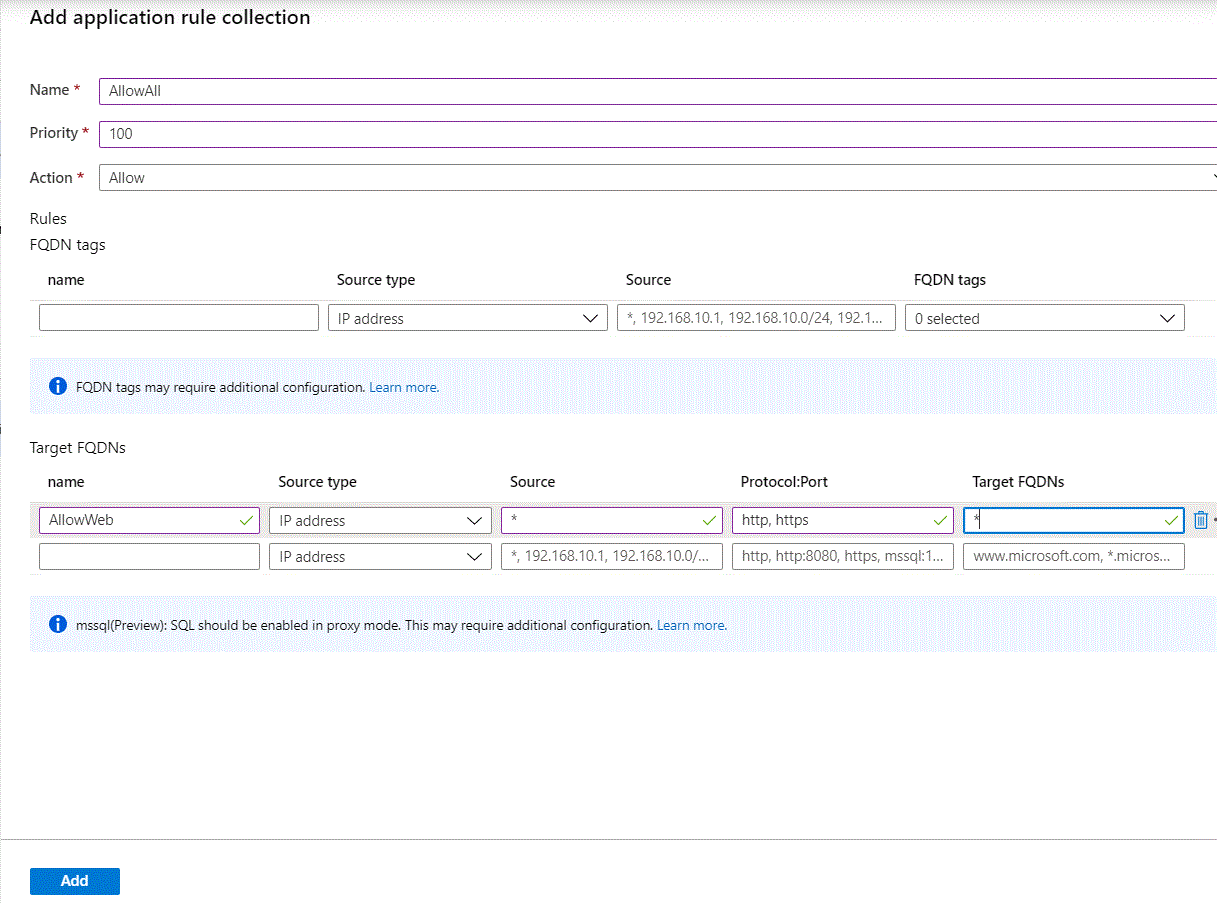Select the empty row Protocol:Port field
The image size is (1217, 903).
pyautogui.click(x=842, y=557)
